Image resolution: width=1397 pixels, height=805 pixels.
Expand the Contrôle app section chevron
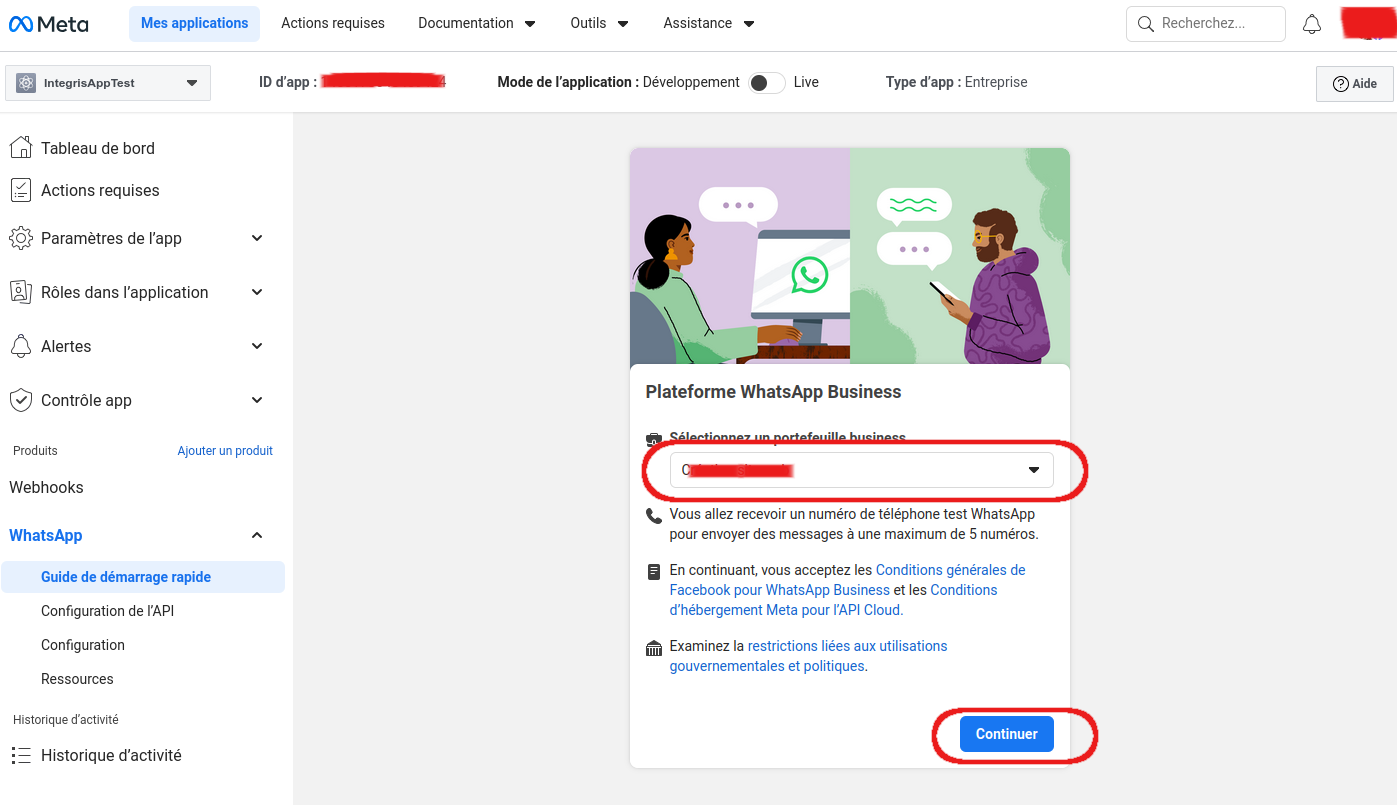click(257, 400)
